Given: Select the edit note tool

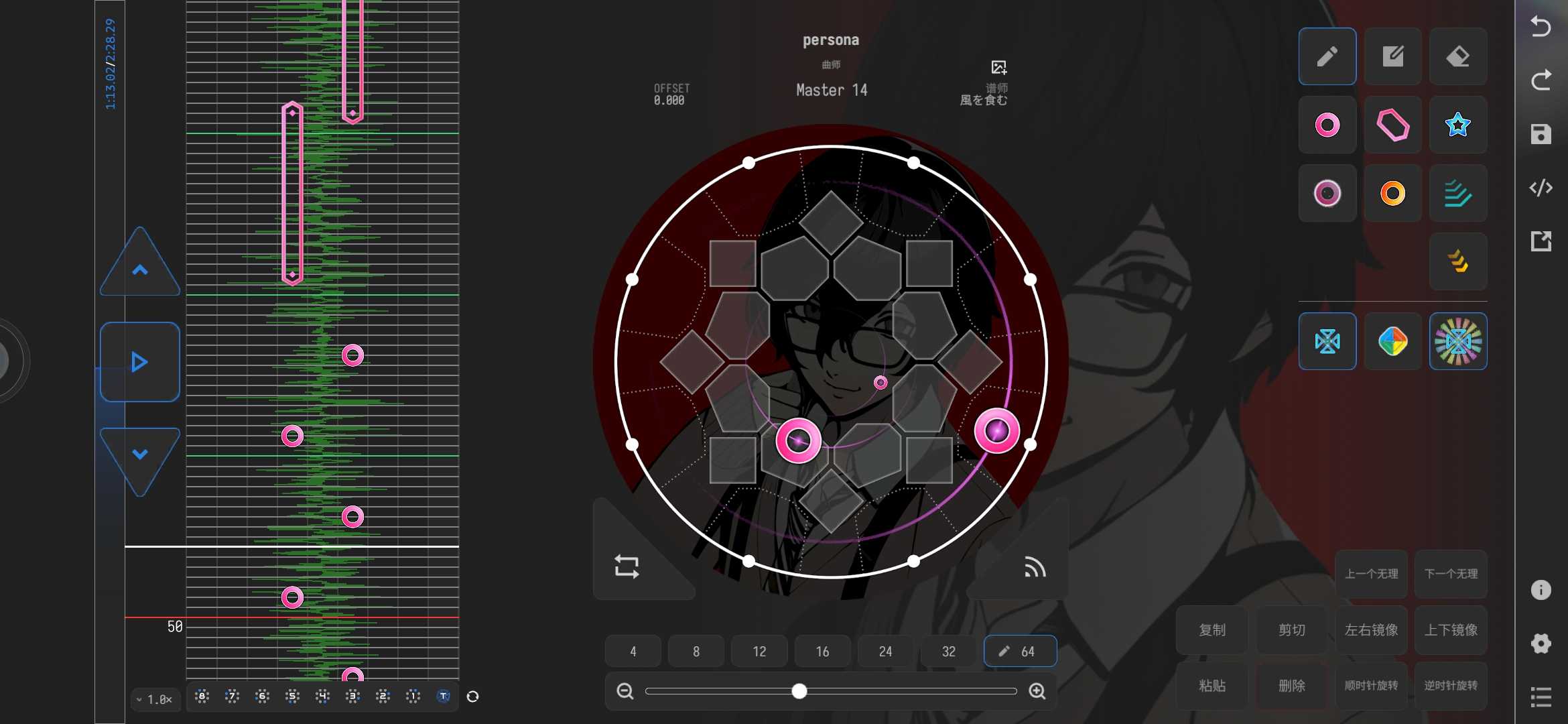Looking at the screenshot, I should (x=1392, y=56).
